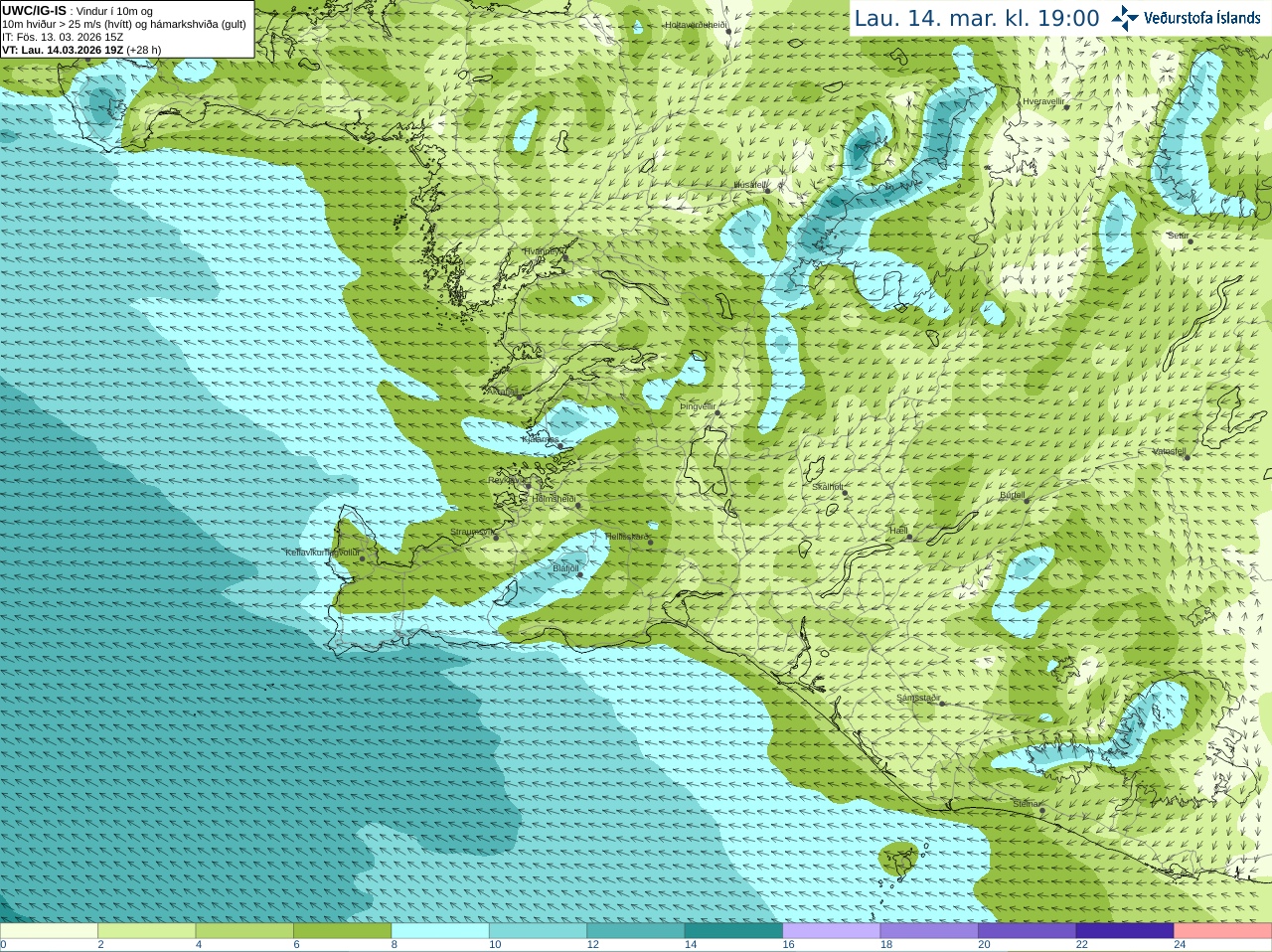The image size is (1272, 952).
Task: Click the 14–16 m/s dark teal legend swatch
Action: click(733, 931)
